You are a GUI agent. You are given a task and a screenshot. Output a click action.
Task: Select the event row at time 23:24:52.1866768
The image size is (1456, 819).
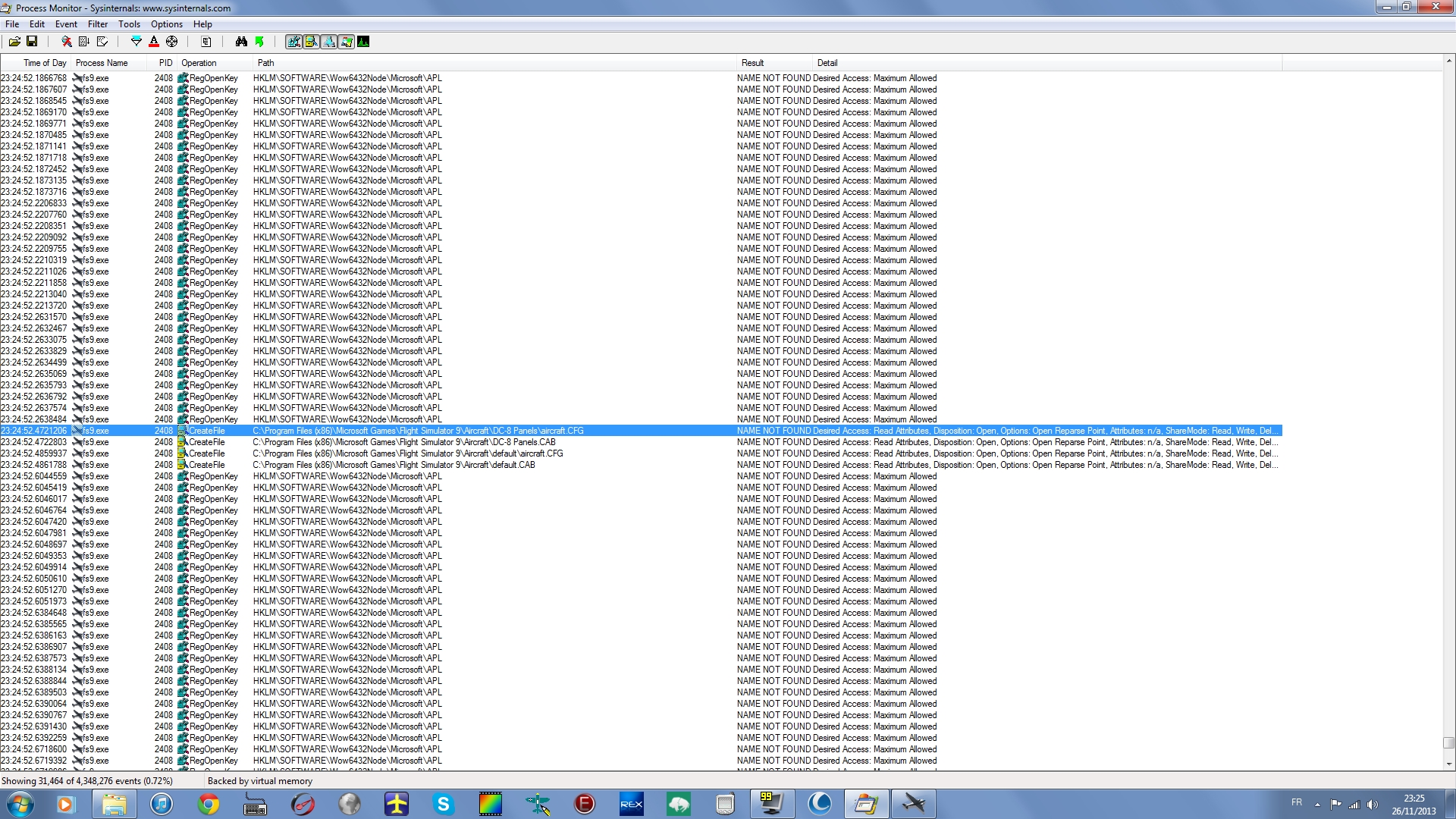click(641, 78)
